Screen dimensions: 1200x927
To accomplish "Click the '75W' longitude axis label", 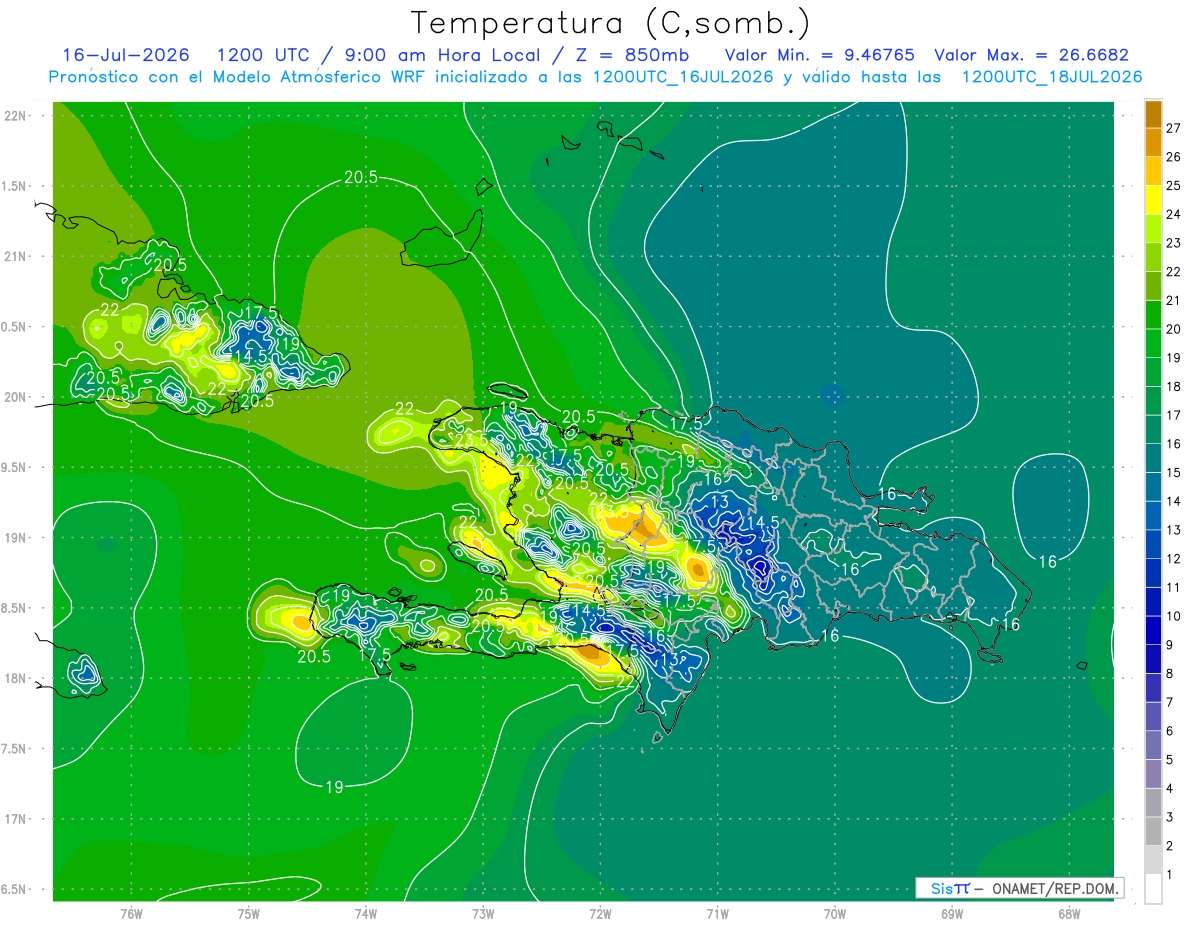I will pyautogui.click(x=248, y=914).
